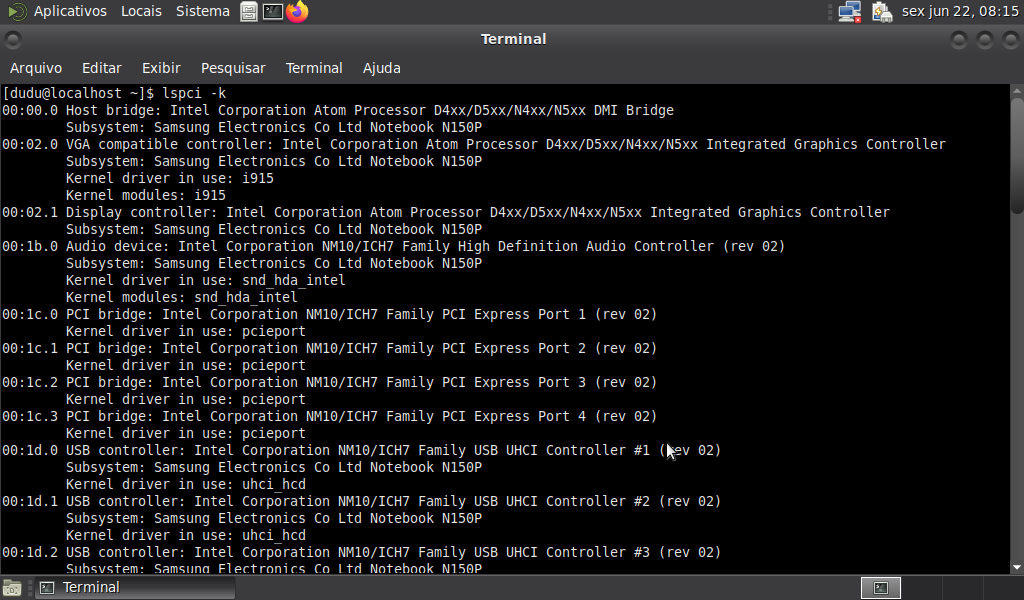The height and width of the screenshot is (600, 1024).
Task: Launch the file manager from top panel
Action: pyautogui.click(x=250, y=12)
